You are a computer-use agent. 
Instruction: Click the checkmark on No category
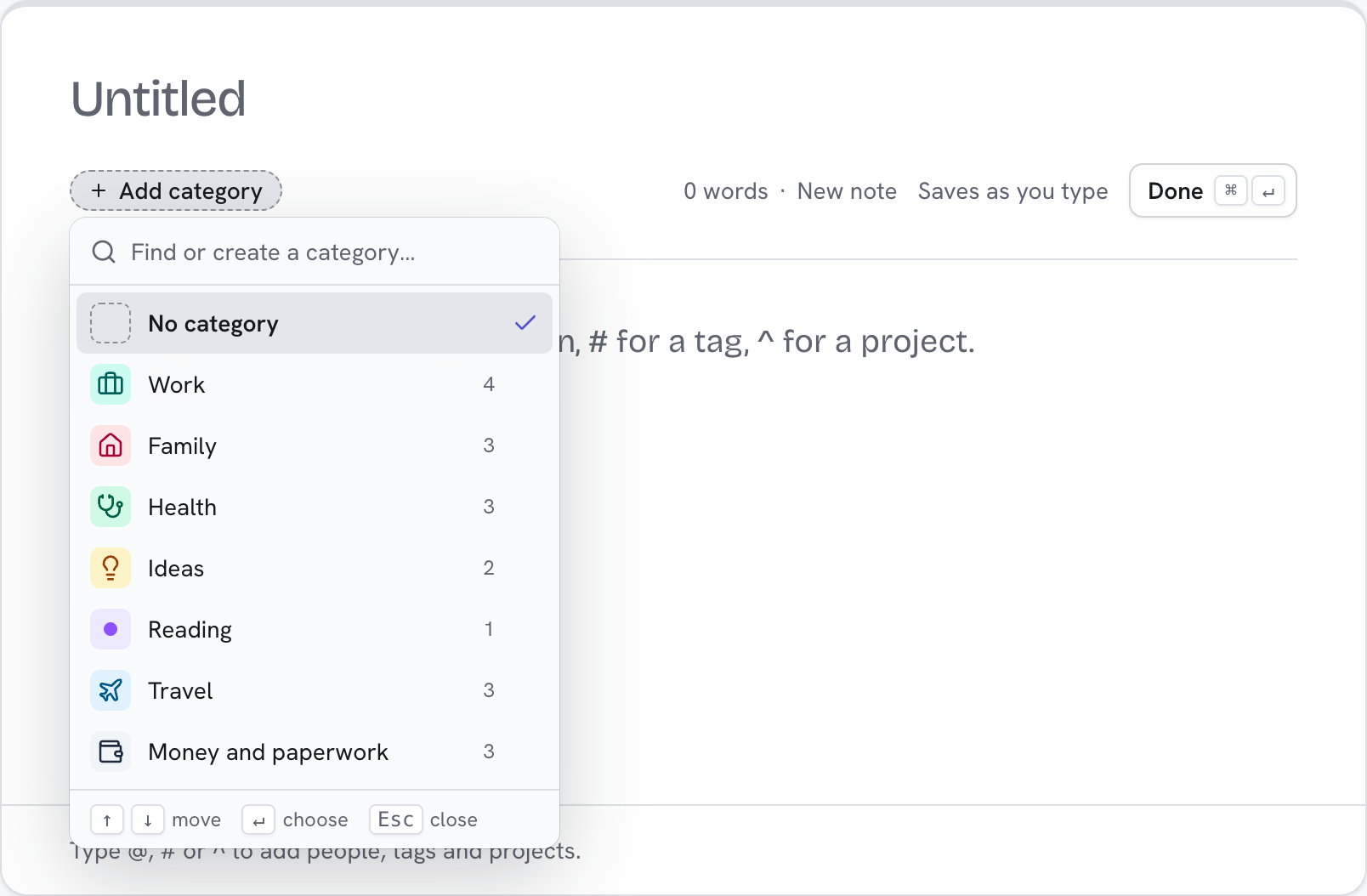tap(525, 323)
